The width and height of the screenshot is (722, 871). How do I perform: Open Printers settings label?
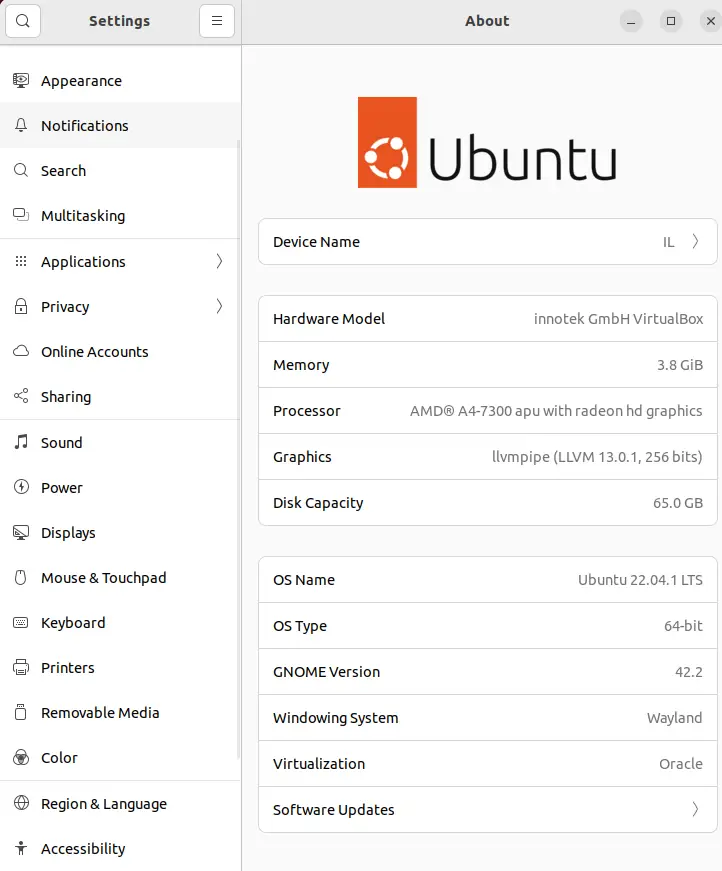click(x=68, y=668)
